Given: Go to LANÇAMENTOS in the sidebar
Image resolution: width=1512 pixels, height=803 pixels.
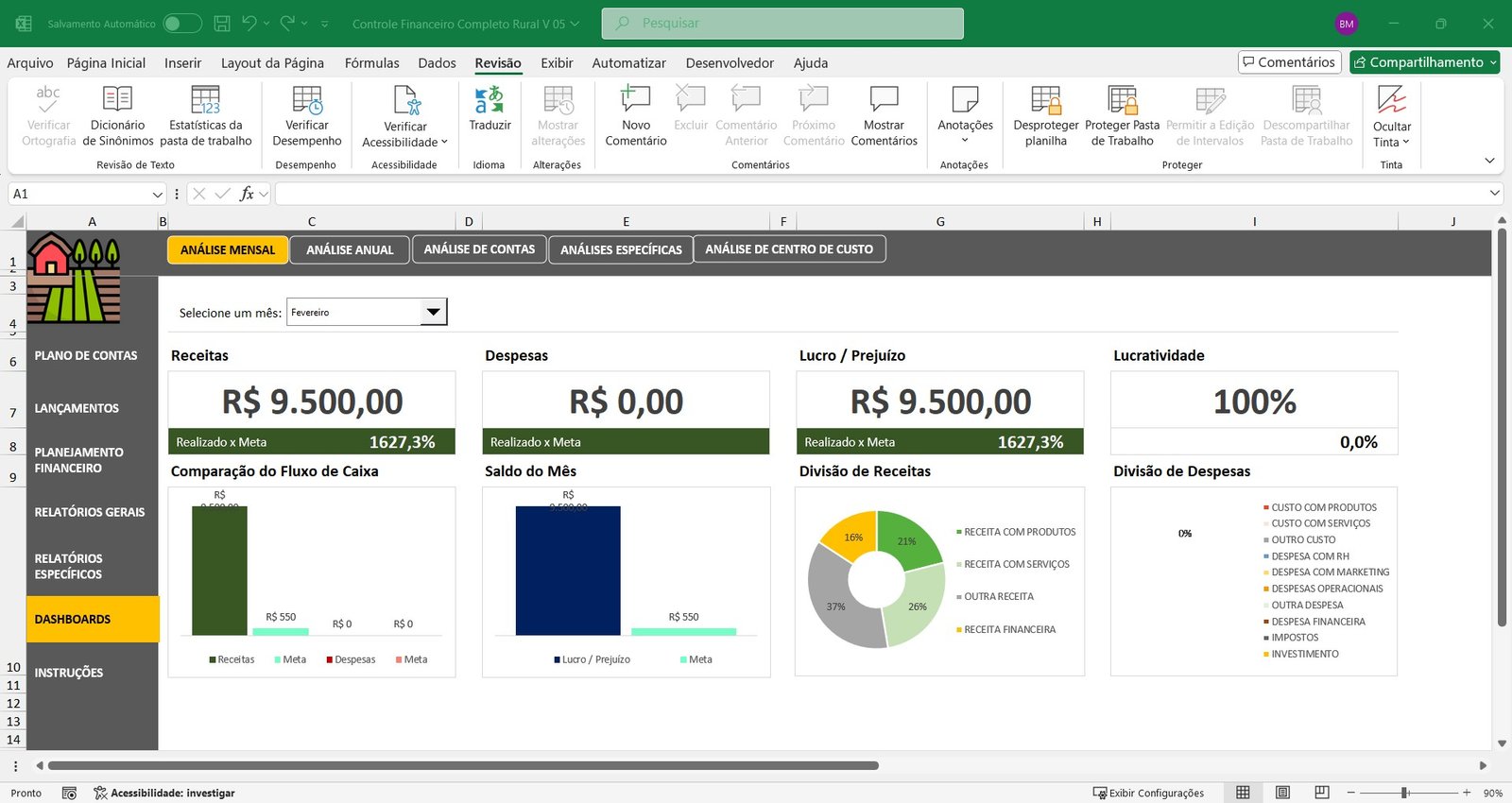Looking at the screenshot, I should click(x=77, y=408).
